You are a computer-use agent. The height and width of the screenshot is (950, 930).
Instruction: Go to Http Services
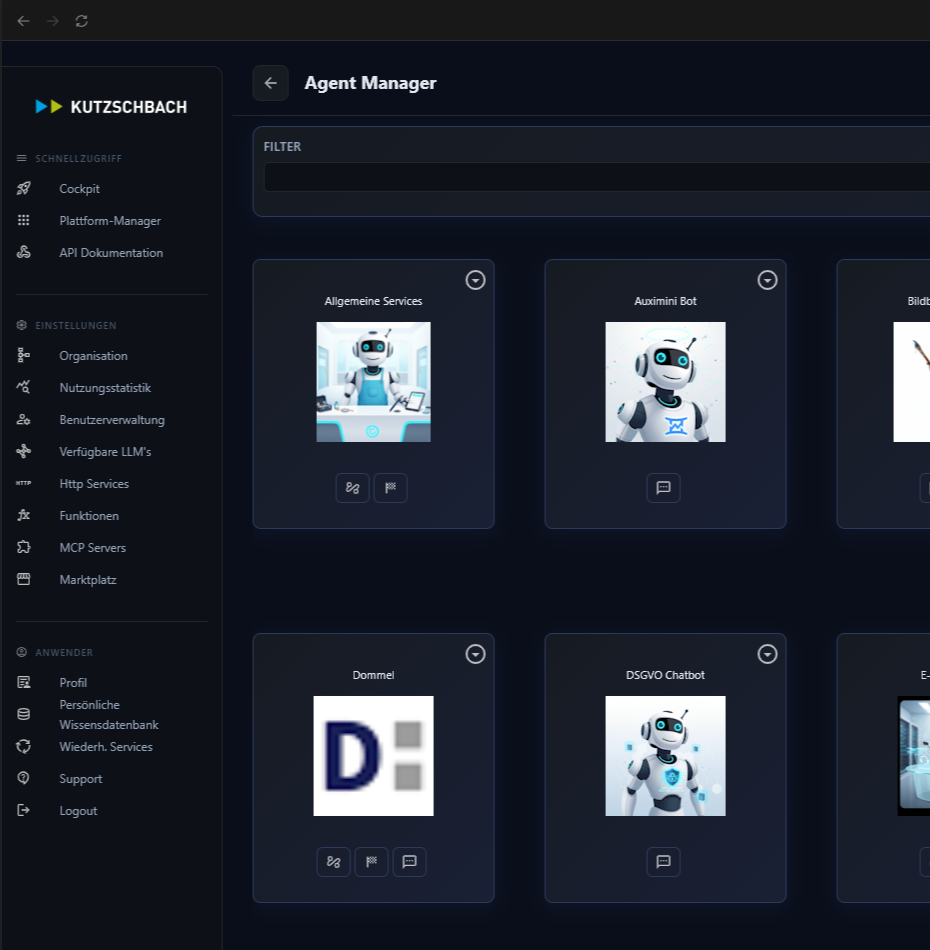(x=94, y=484)
